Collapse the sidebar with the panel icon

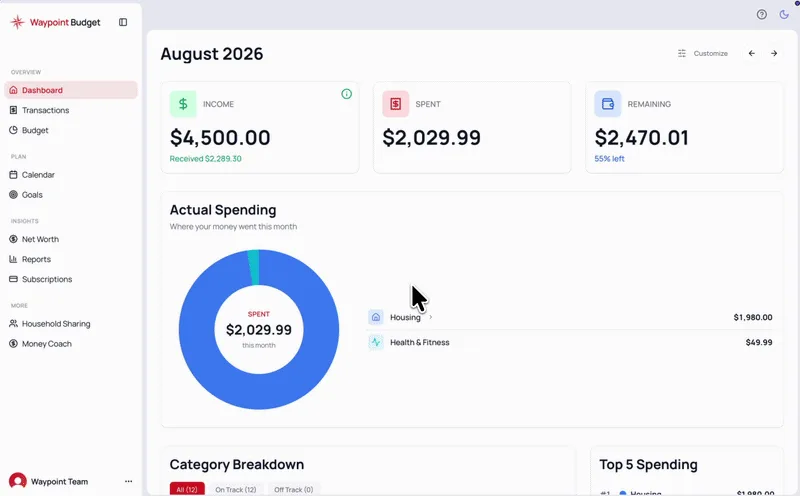point(123,22)
